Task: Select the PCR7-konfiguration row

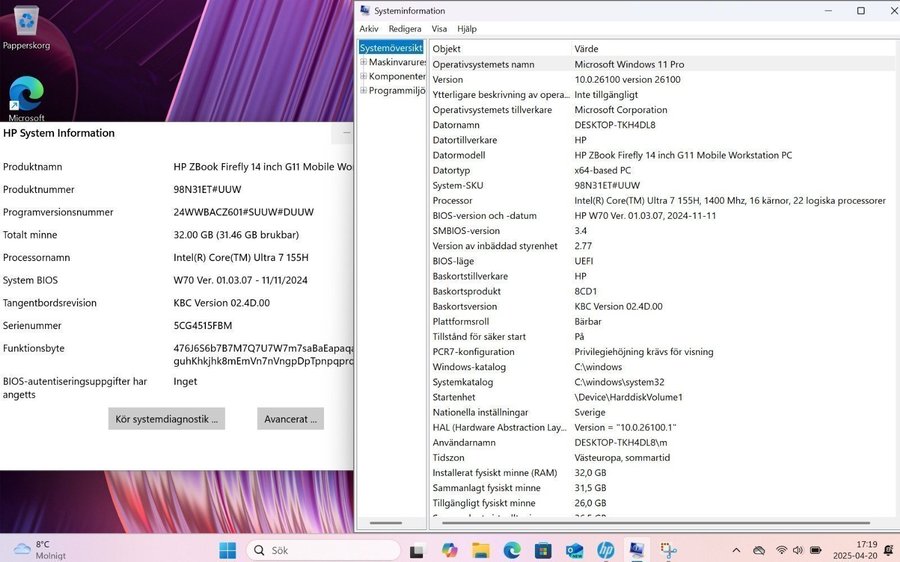Action: 663,351
